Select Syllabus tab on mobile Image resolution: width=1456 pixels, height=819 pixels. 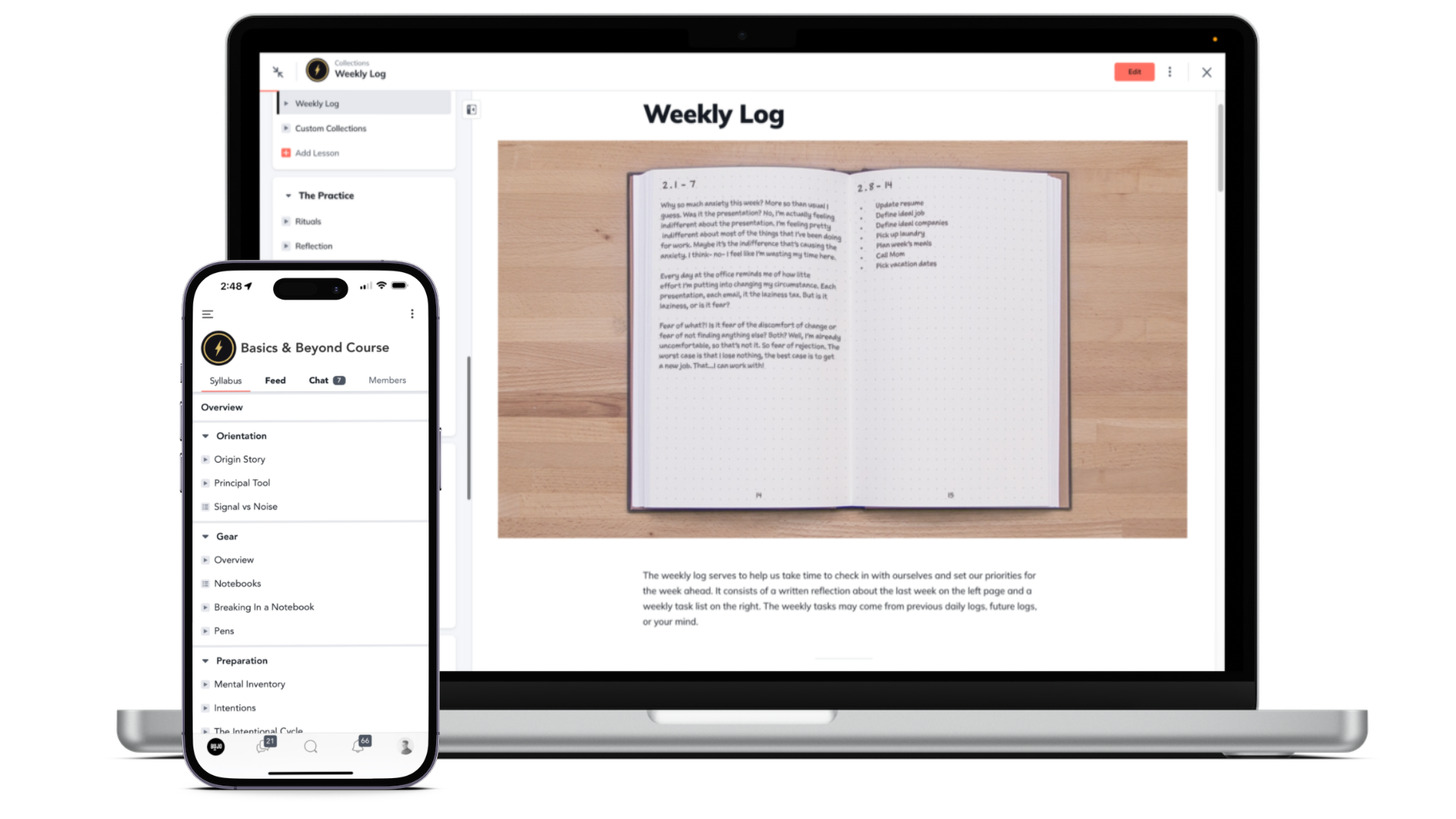tap(225, 380)
